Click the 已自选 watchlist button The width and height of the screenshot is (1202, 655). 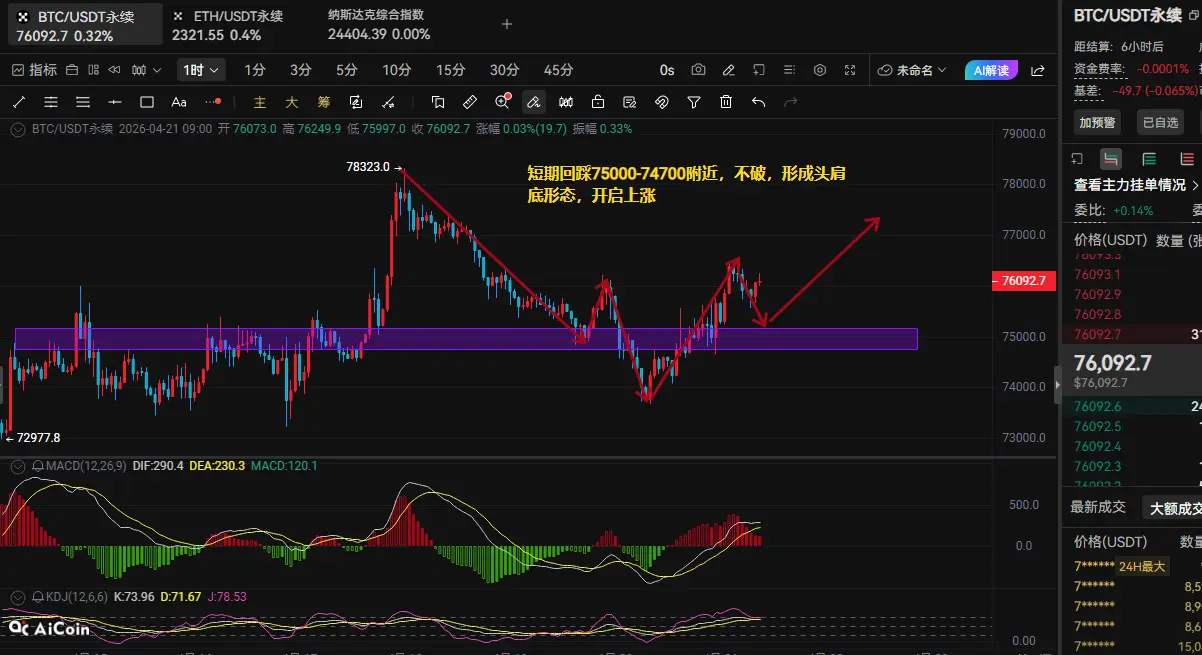1159,122
